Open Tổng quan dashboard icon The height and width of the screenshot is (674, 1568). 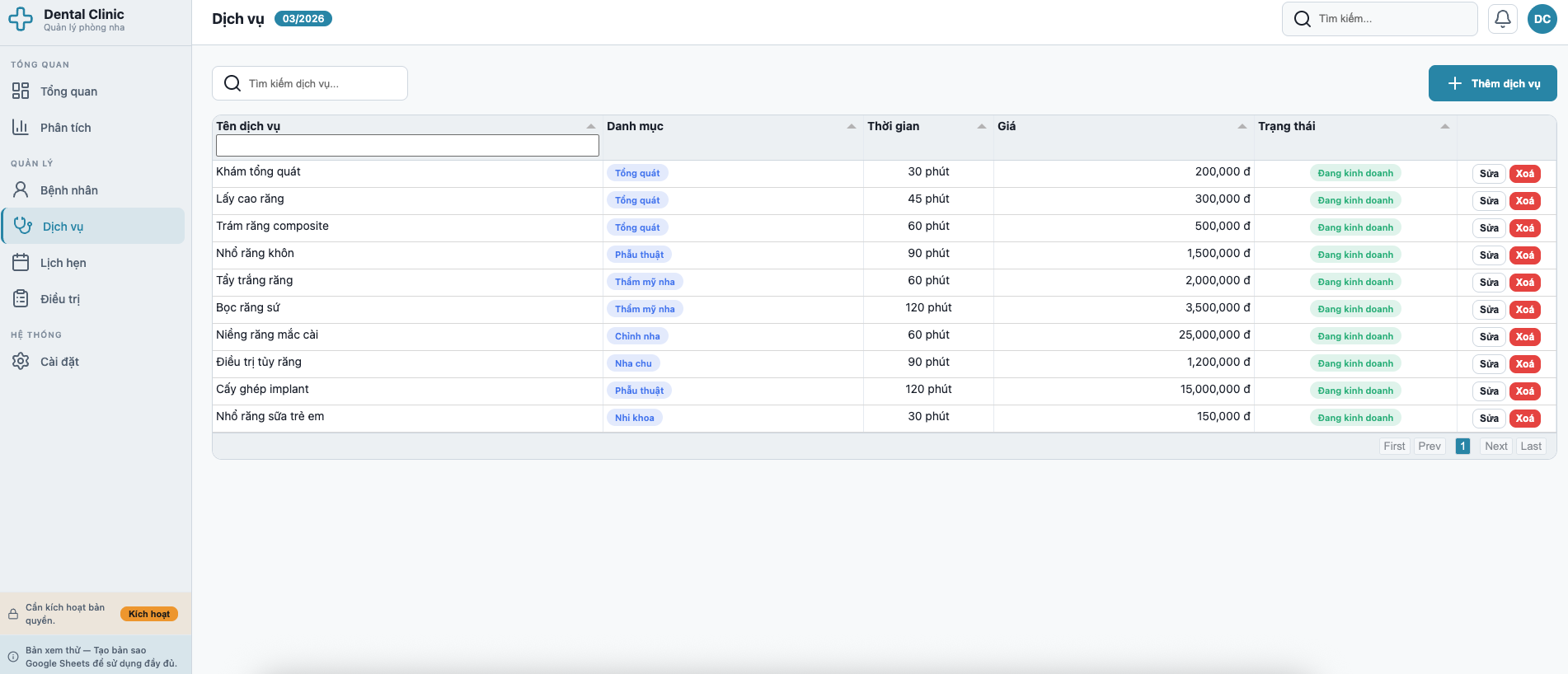[x=21, y=91]
